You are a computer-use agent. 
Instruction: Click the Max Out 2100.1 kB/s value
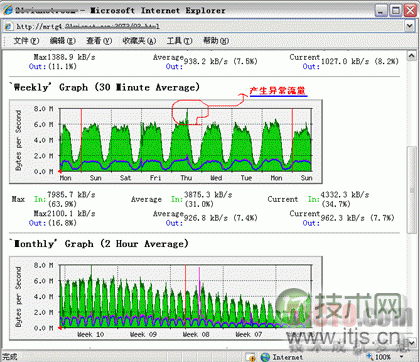[71, 218]
